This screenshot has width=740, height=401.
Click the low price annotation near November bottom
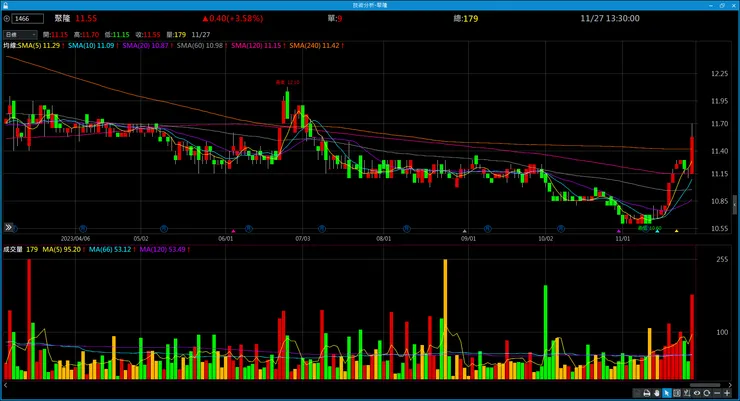(x=650, y=228)
